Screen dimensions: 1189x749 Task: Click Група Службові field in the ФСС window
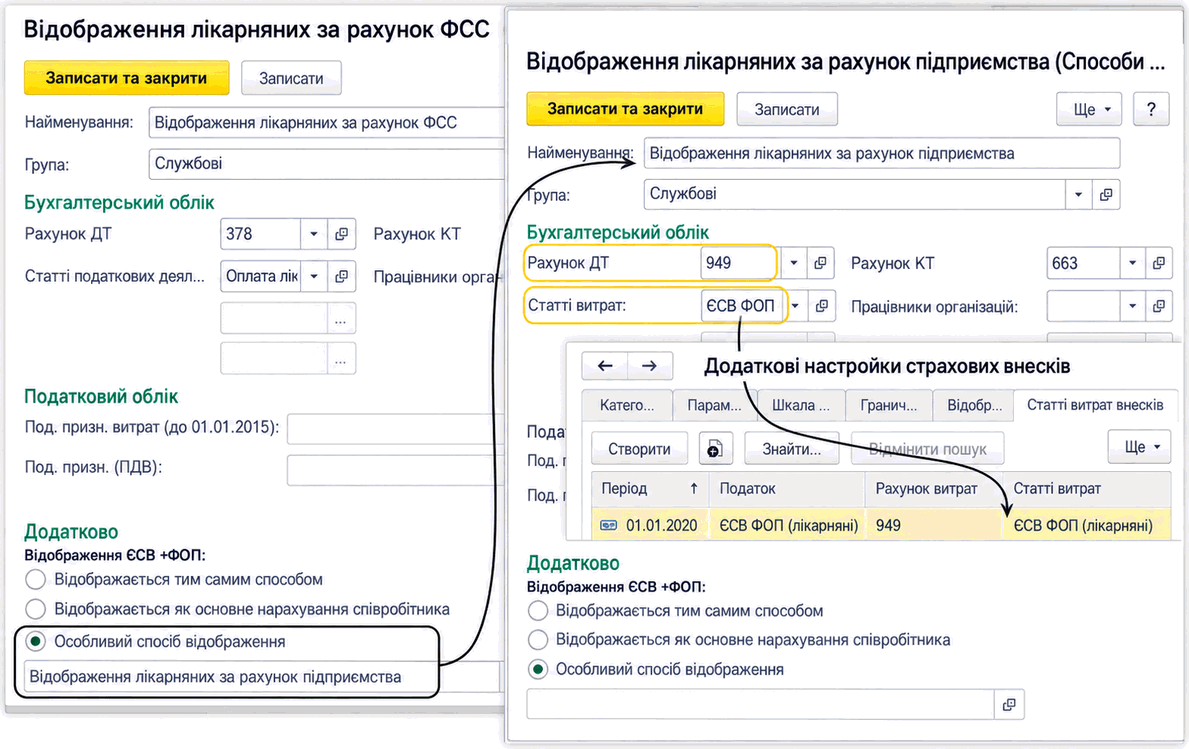(326, 164)
